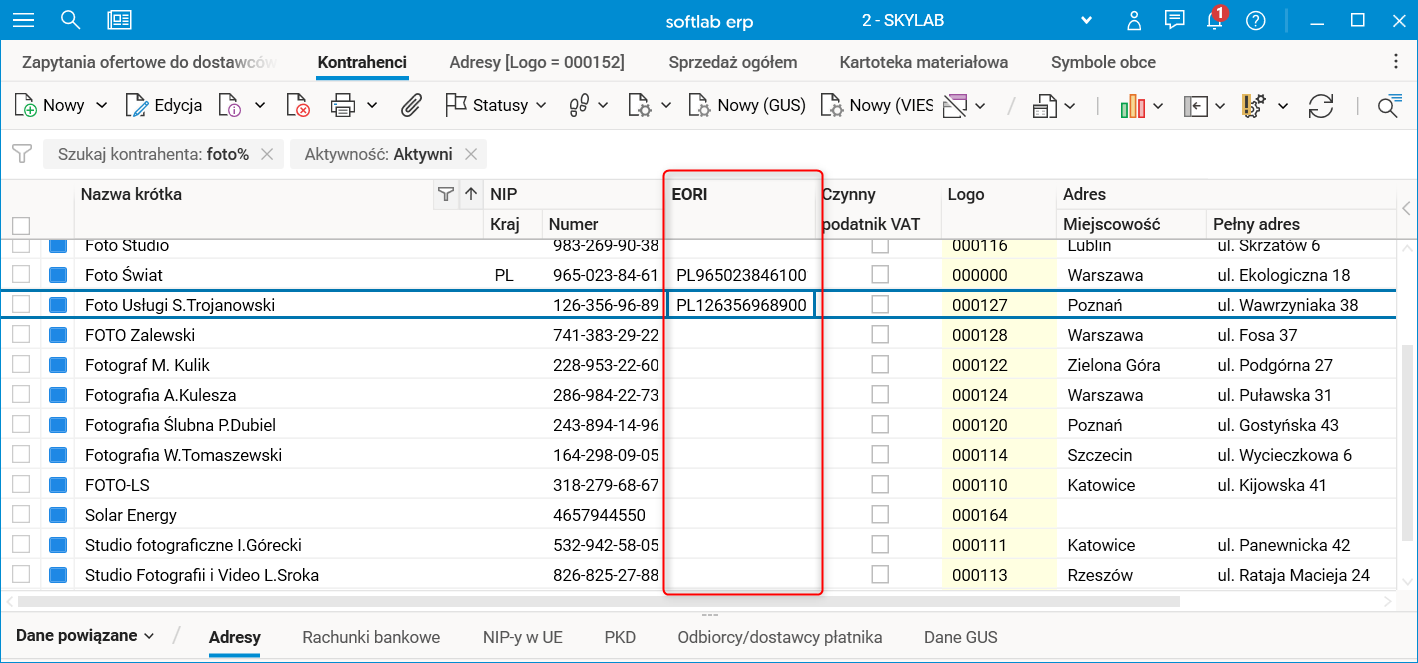Viewport: 1418px width, 663px height.
Task: Remove the Aktywność Aktywni filter chip
Action: click(x=470, y=154)
